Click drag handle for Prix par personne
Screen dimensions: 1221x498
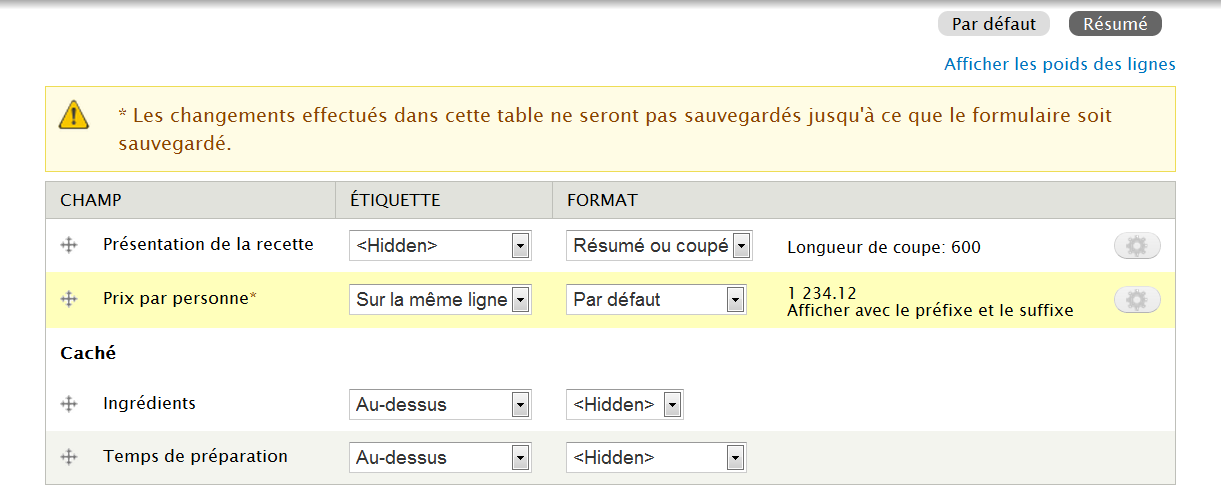pyautogui.click(x=69, y=298)
